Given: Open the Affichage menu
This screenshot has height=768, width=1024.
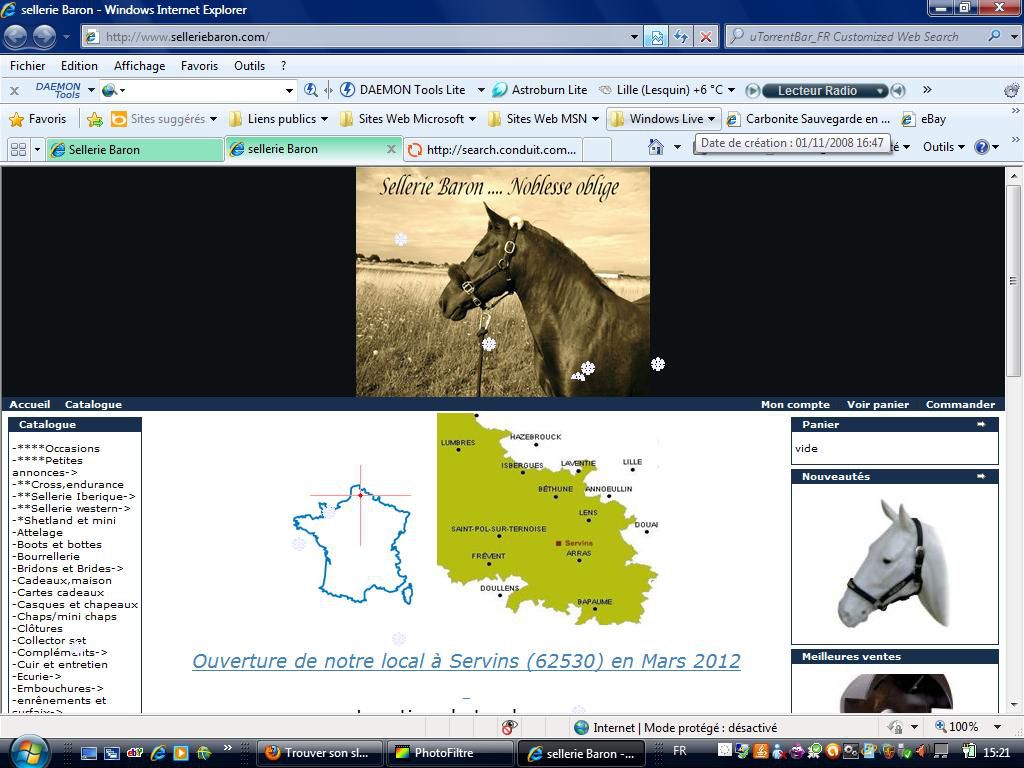Looking at the screenshot, I should pyautogui.click(x=139, y=66).
